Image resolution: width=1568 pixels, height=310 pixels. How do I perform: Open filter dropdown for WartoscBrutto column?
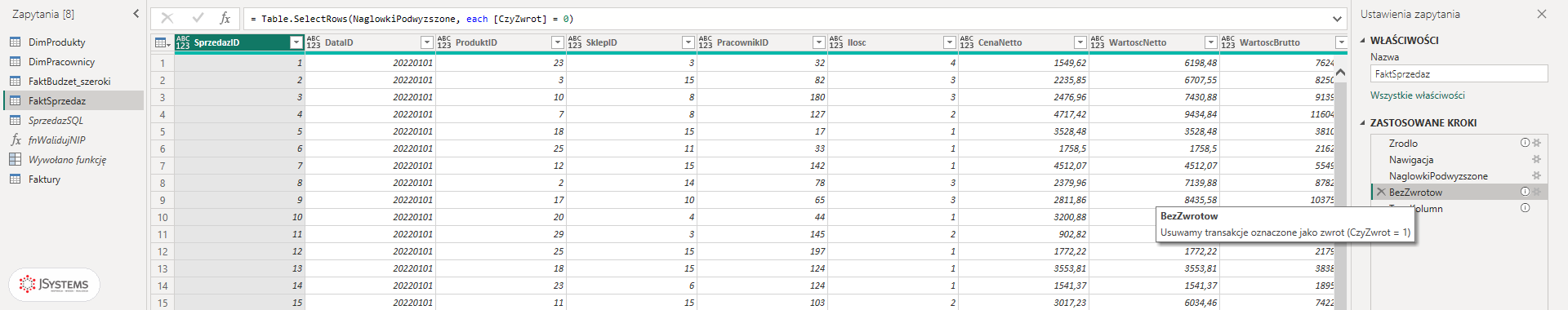pos(1341,42)
